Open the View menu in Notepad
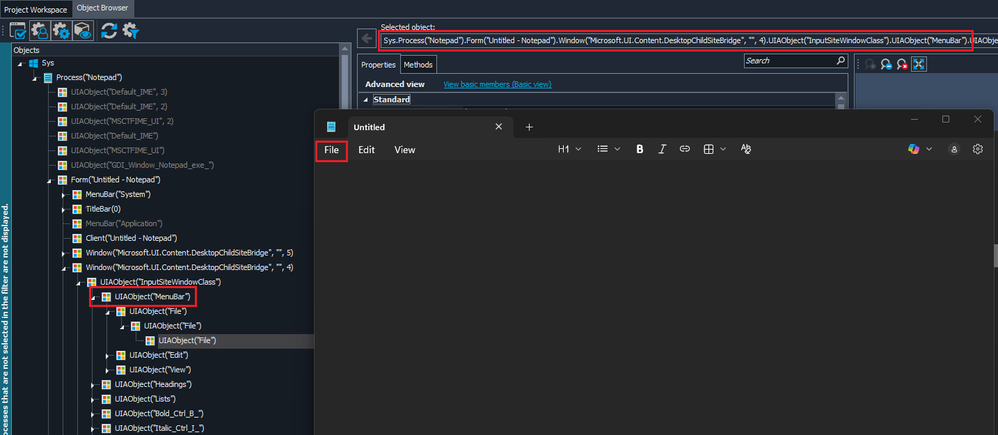998x435 pixels. (x=404, y=150)
